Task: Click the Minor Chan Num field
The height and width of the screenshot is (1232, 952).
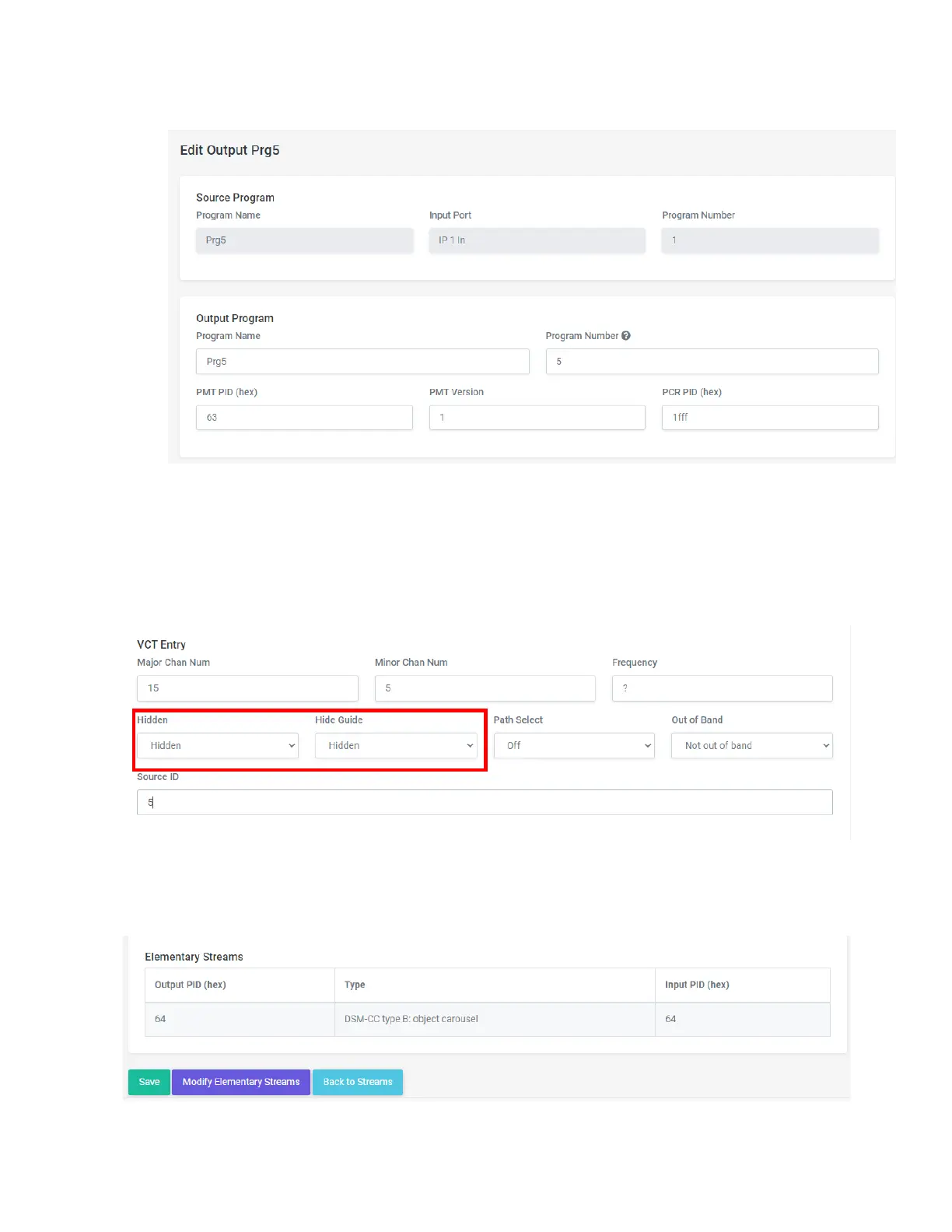Action: [485, 688]
